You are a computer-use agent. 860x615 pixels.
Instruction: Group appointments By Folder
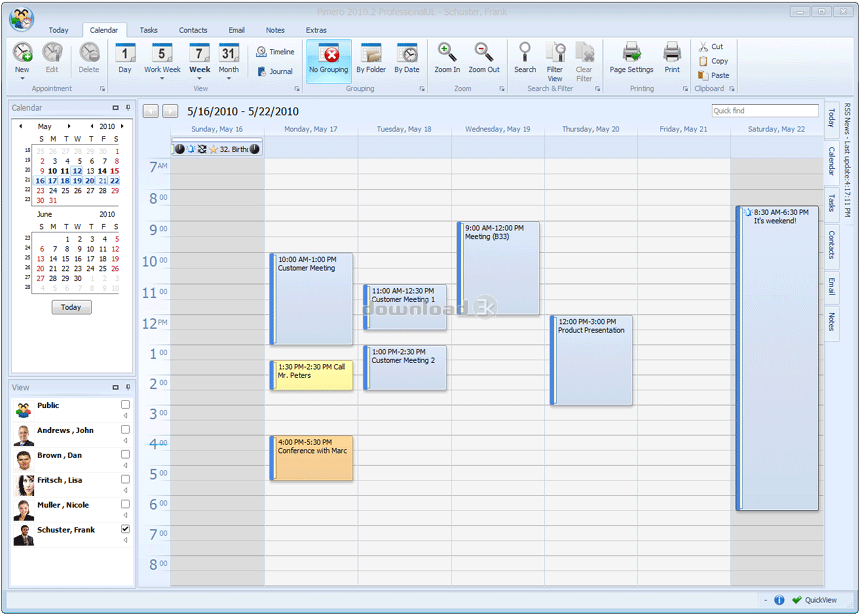pos(371,57)
